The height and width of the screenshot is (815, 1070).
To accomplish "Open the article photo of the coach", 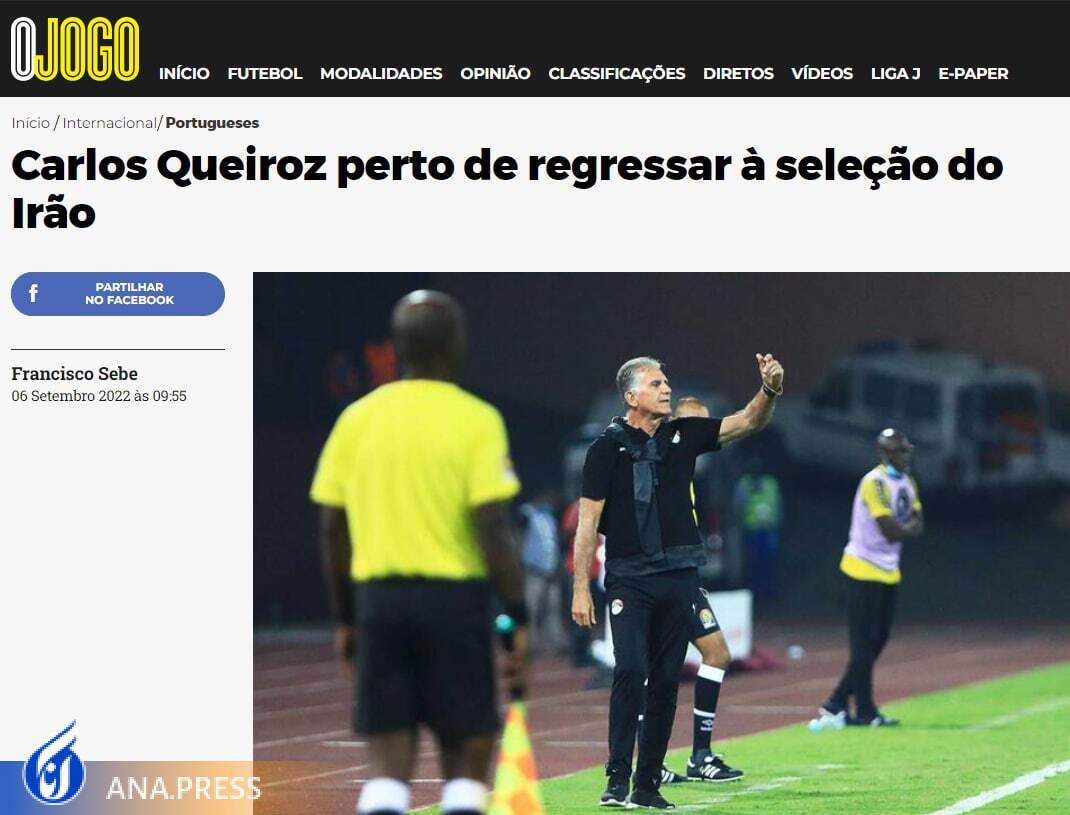I will click(x=661, y=543).
